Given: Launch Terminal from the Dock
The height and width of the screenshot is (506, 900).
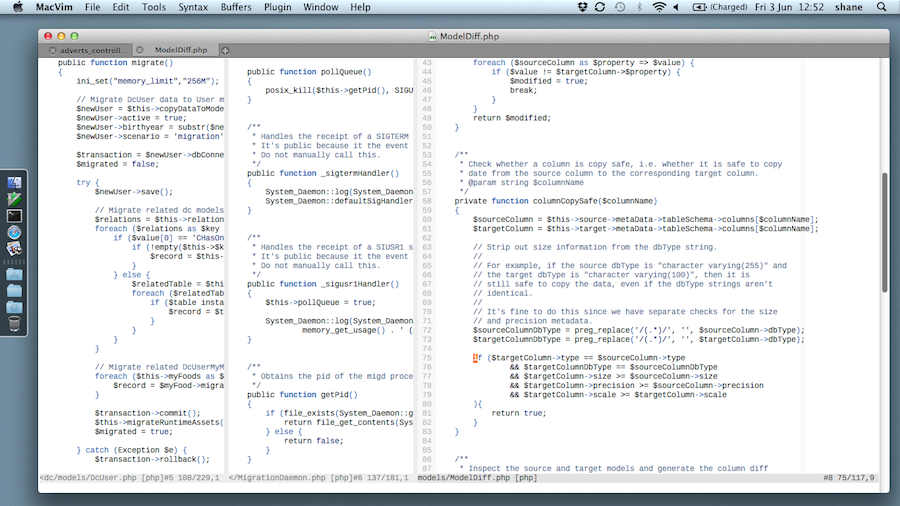Looking at the screenshot, I should (14, 215).
